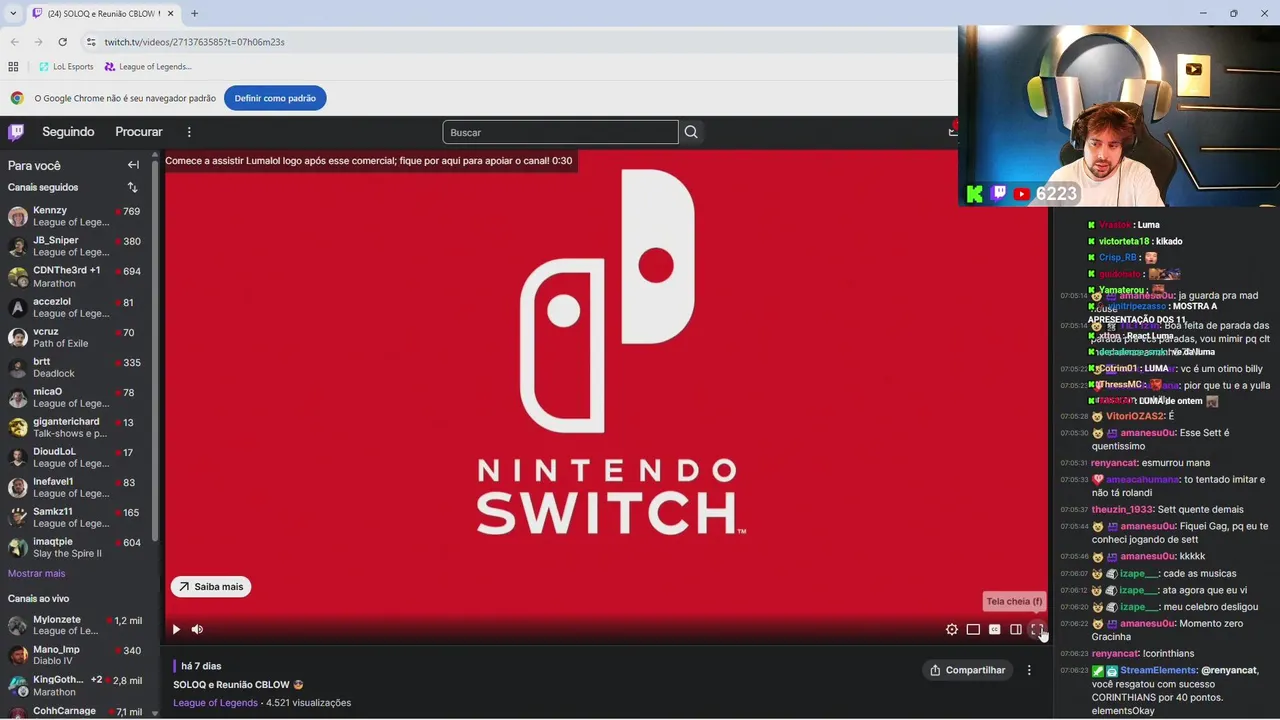Mute the video player volume
Viewport: 1280px width, 720px height.
click(197, 629)
